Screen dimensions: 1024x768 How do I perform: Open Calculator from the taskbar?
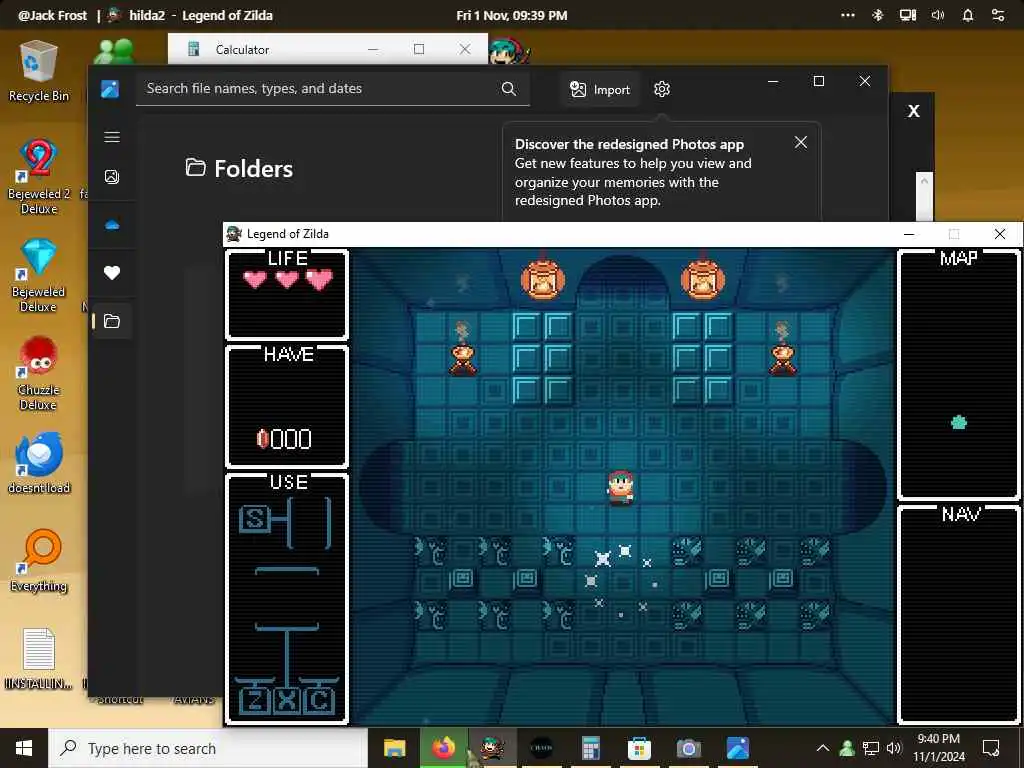[591, 748]
